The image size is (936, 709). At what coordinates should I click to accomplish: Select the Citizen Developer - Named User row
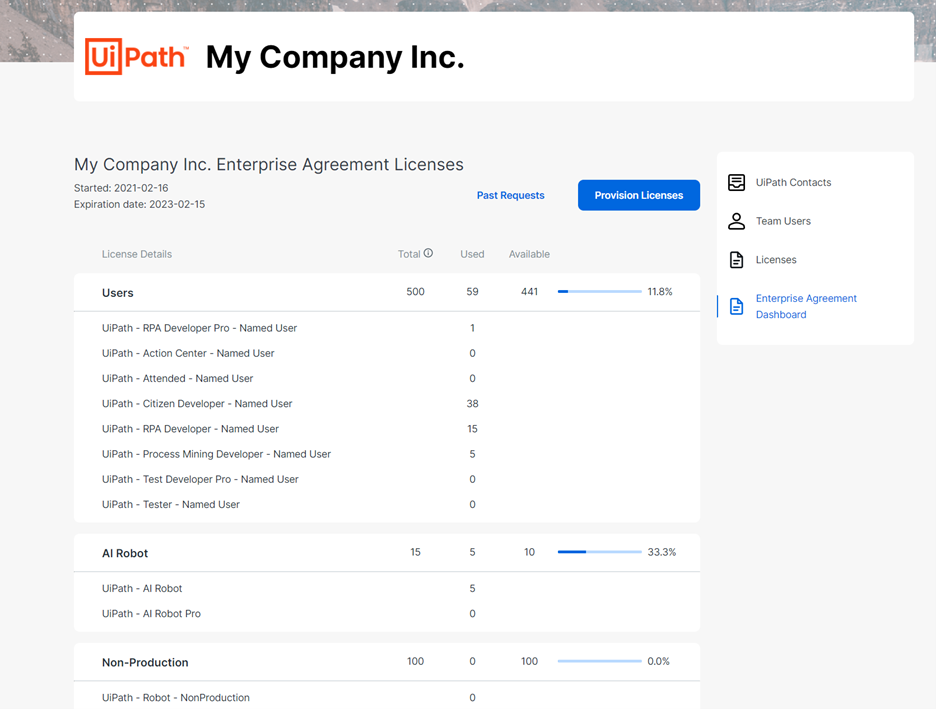[x=387, y=403]
